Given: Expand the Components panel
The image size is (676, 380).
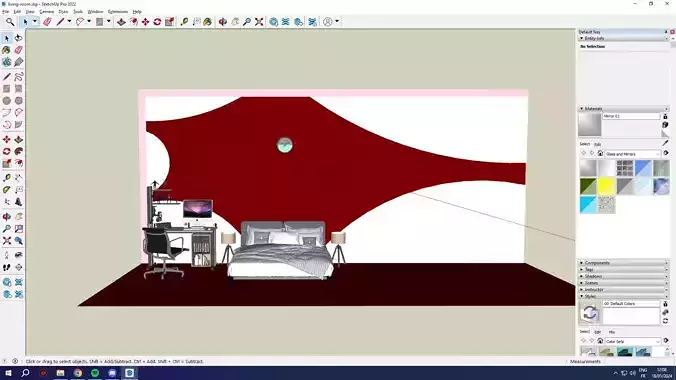Looking at the screenshot, I should pyautogui.click(x=623, y=263).
